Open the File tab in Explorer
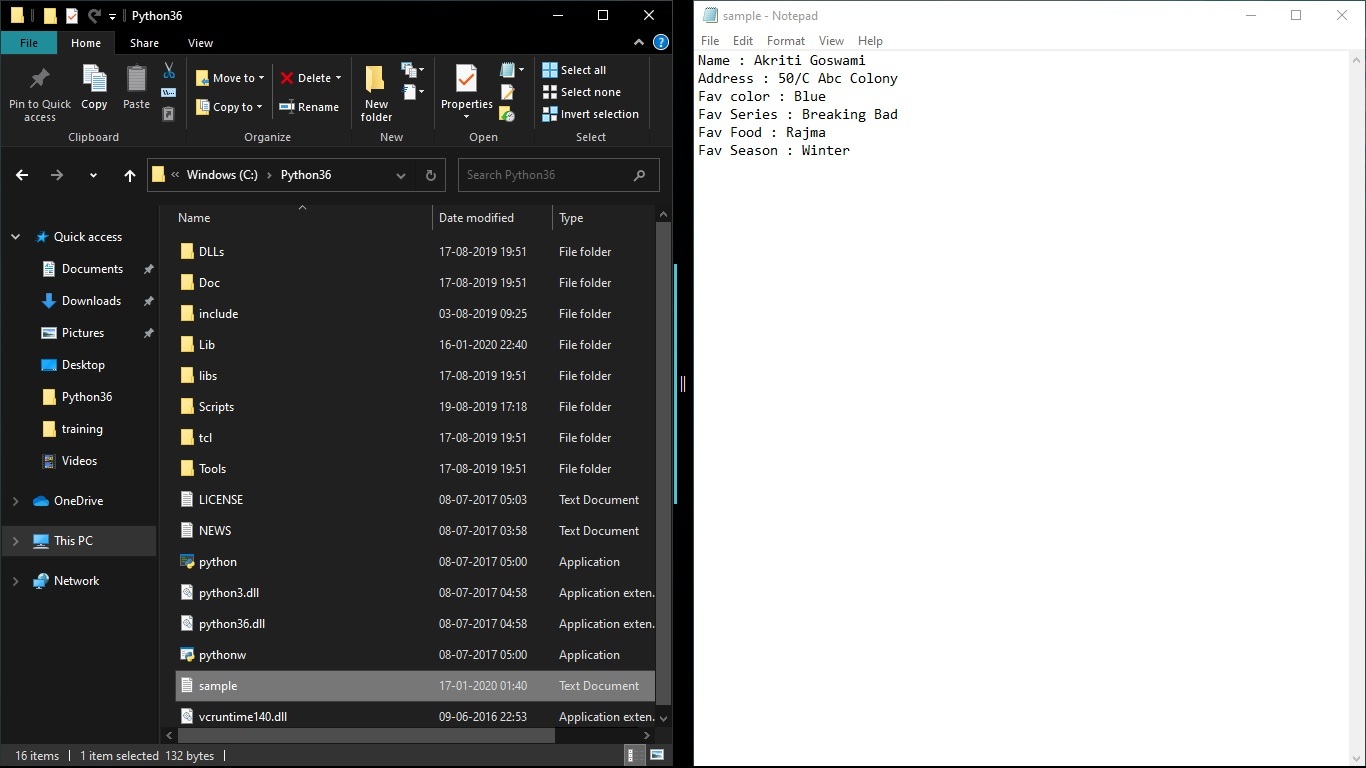This screenshot has height=768, width=1366. 29,43
